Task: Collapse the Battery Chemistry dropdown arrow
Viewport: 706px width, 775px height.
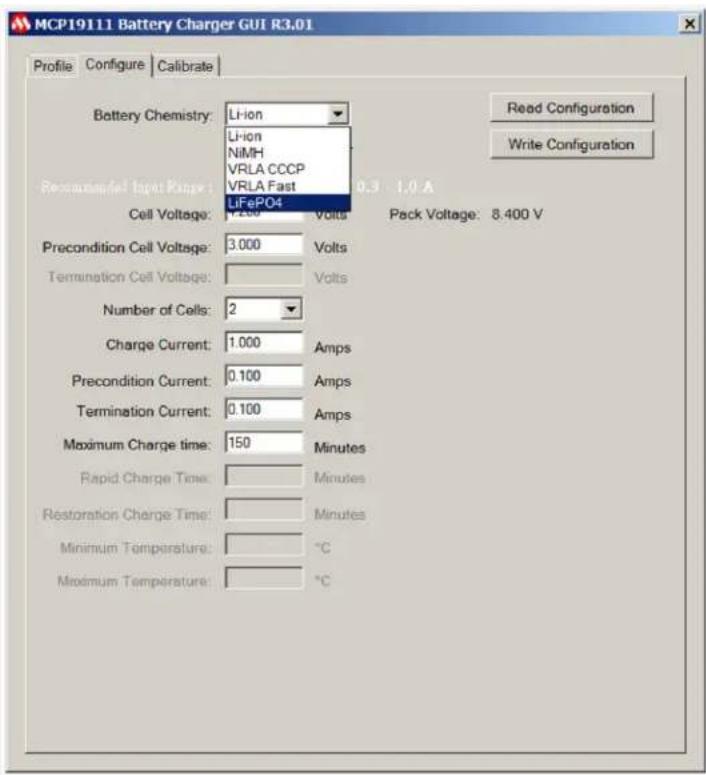Action: (x=338, y=114)
